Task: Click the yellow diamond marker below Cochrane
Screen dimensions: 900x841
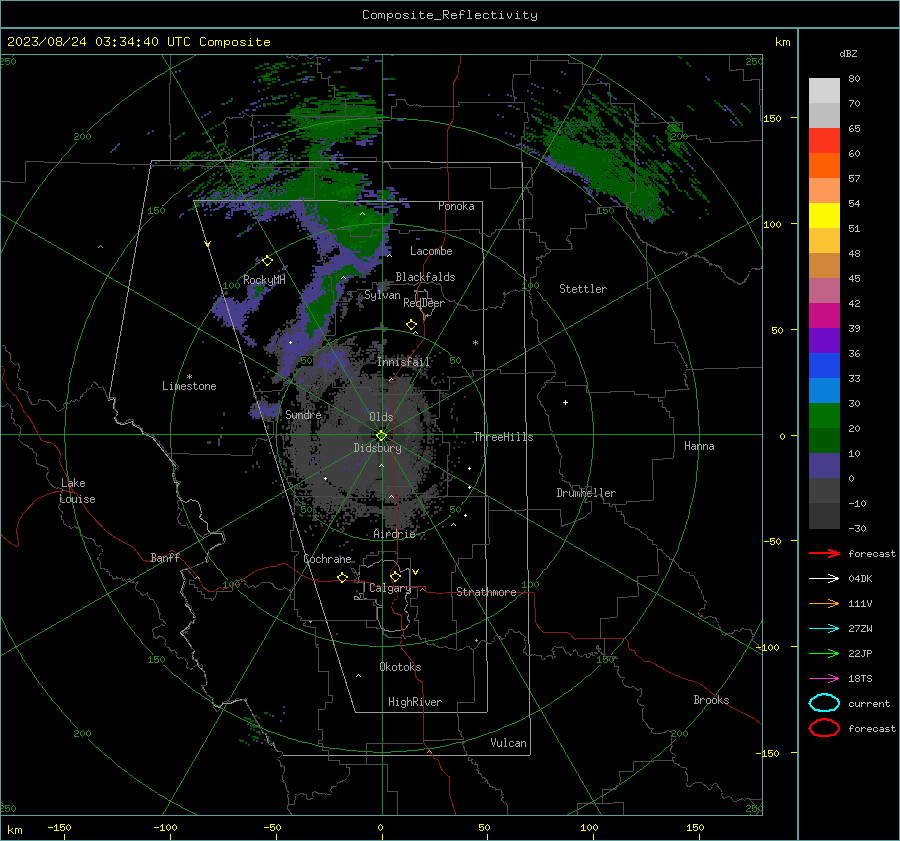Action: click(342, 577)
